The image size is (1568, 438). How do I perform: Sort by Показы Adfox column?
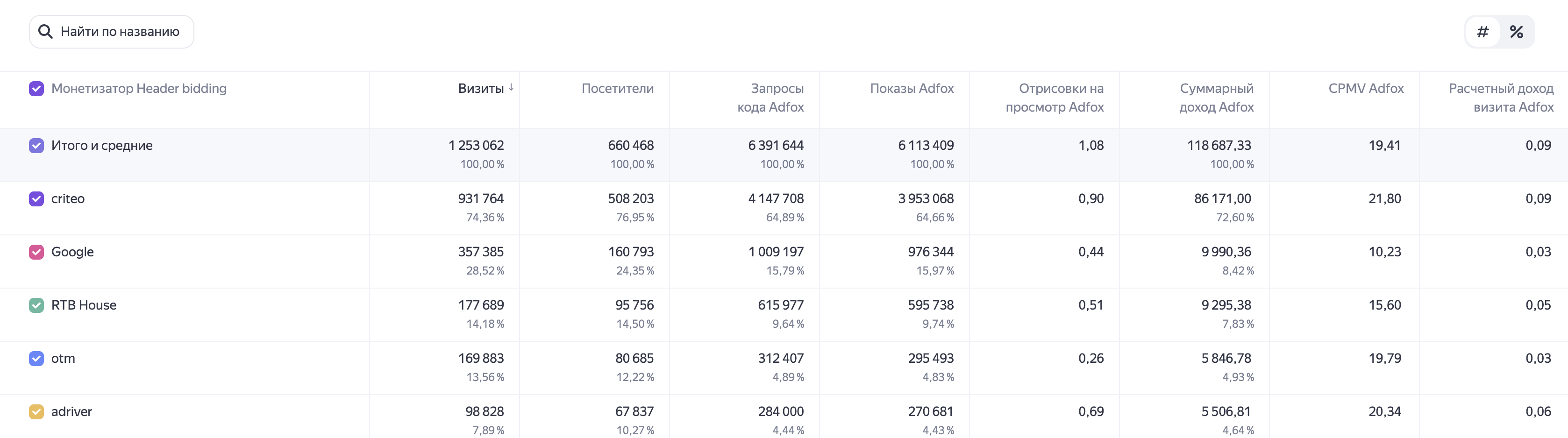(912, 88)
